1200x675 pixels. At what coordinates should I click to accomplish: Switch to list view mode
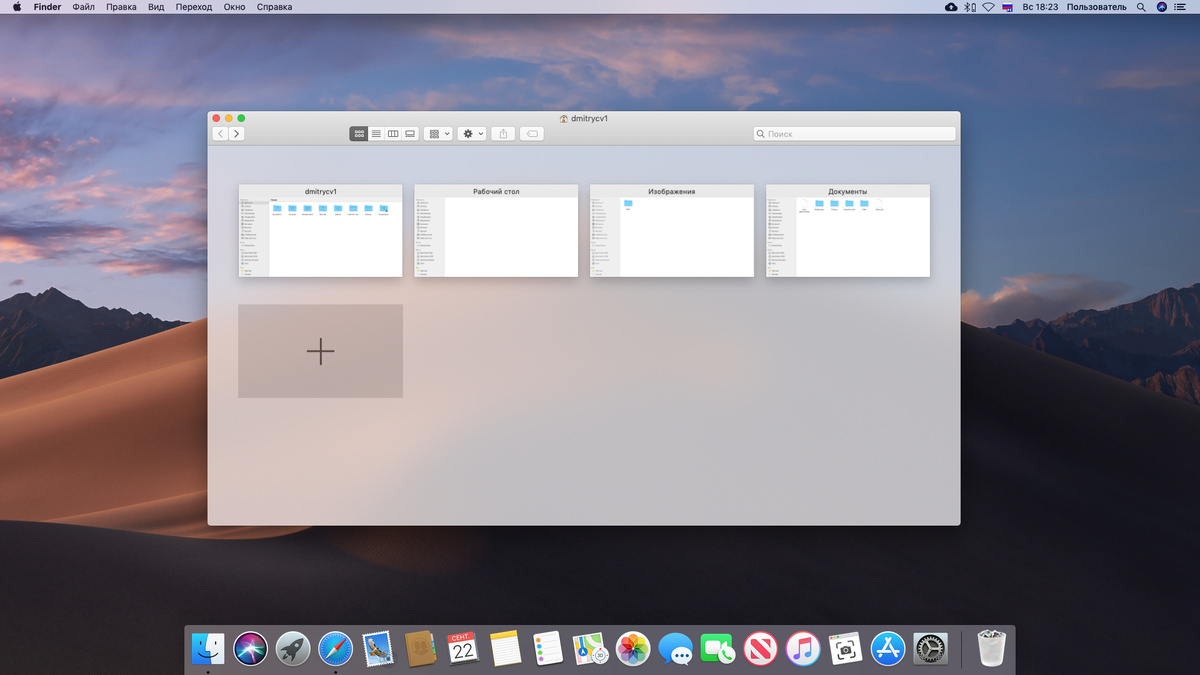click(376, 134)
